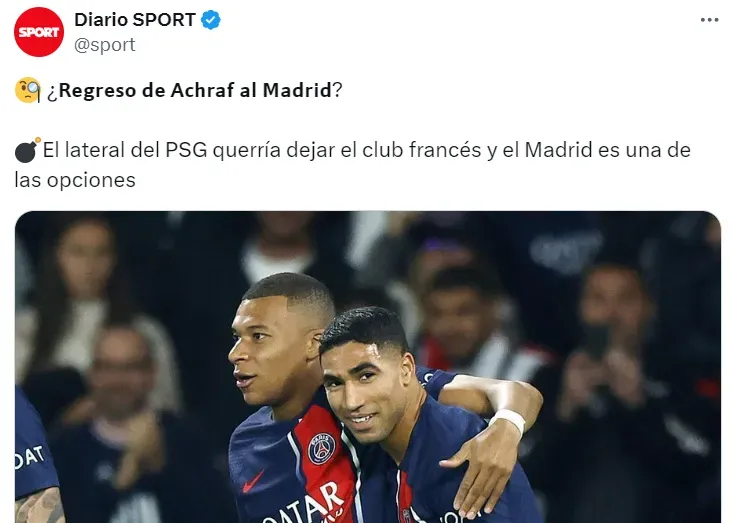Image resolution: width=733 pixels, height=523 pixels.
Task: Visit the @sport handle link
Action: pyautogui.click(x=105, y=45)
